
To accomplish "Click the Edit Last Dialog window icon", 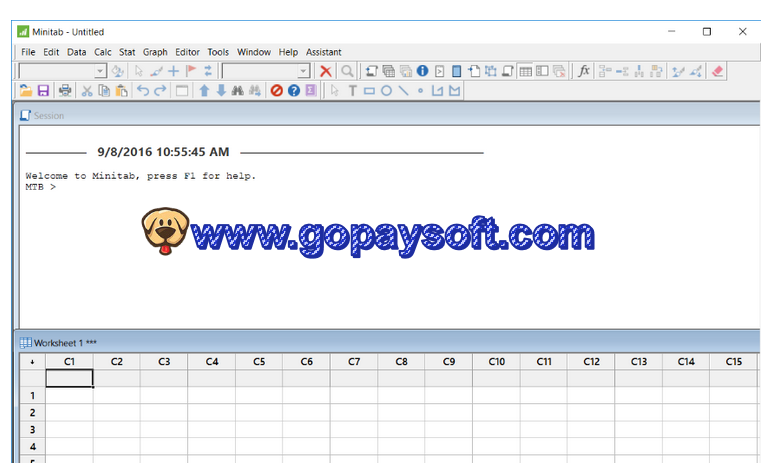I will pyautogui.click(x=182, y=90).
